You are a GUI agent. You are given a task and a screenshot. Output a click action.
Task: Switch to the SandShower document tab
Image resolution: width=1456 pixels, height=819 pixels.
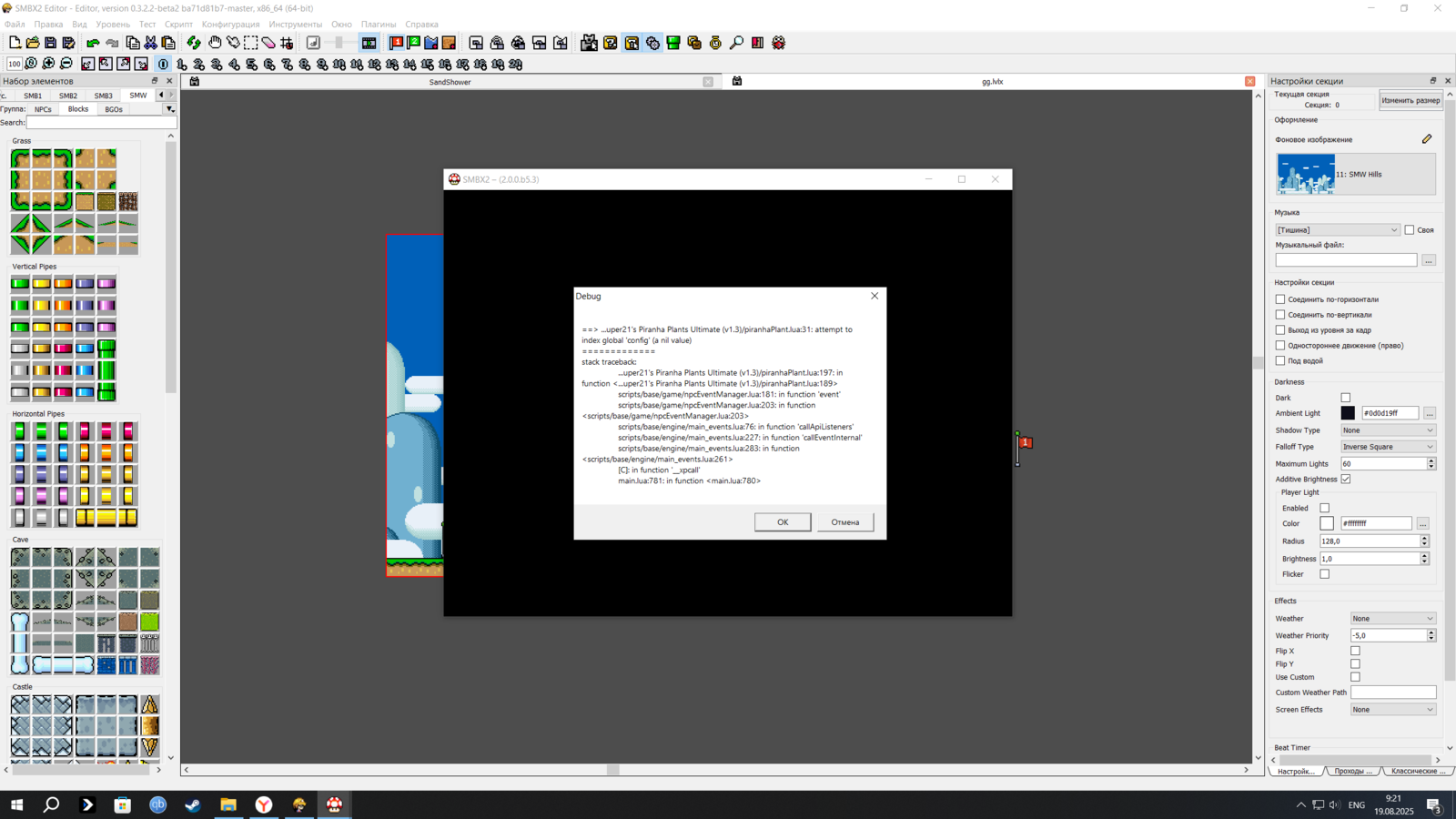tap(450, 82)
